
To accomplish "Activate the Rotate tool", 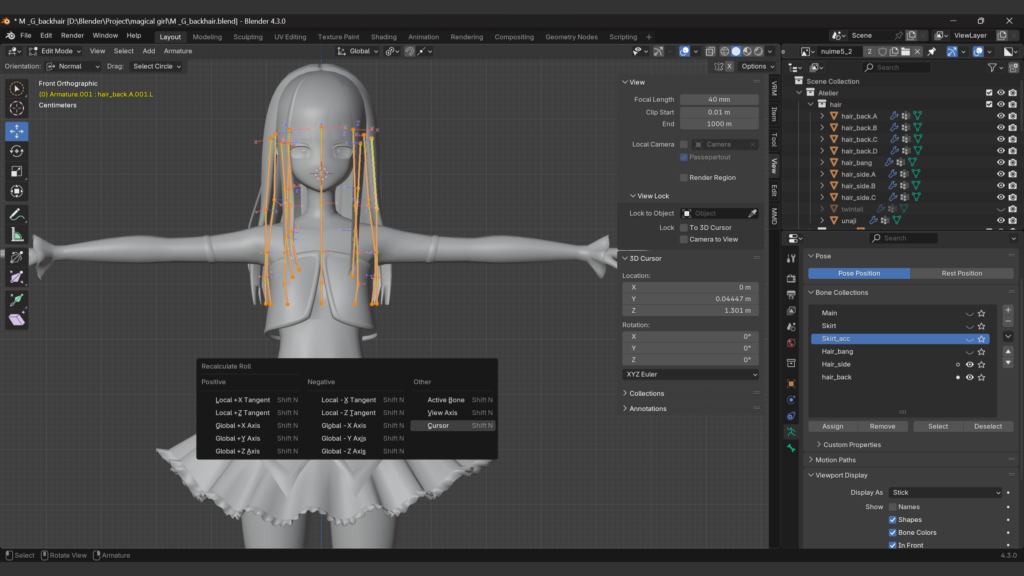I will click(17, 151).
